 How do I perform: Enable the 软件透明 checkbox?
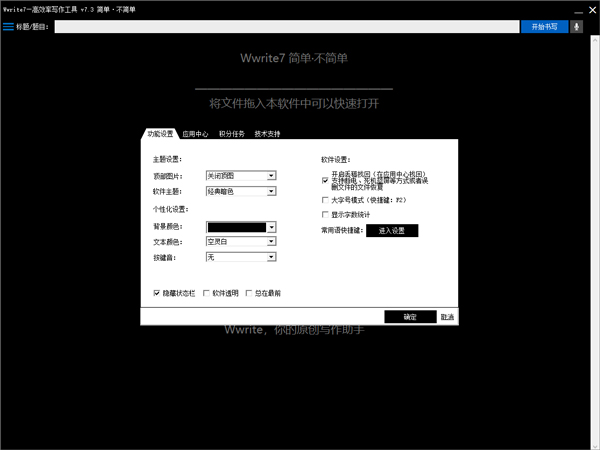(206, 293)
